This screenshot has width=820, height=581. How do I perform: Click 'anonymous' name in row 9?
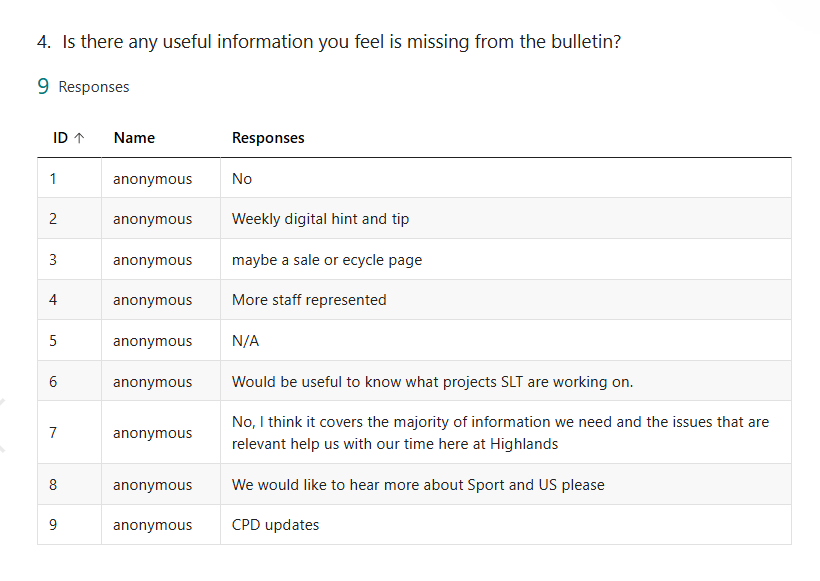(x=152, y=525)
